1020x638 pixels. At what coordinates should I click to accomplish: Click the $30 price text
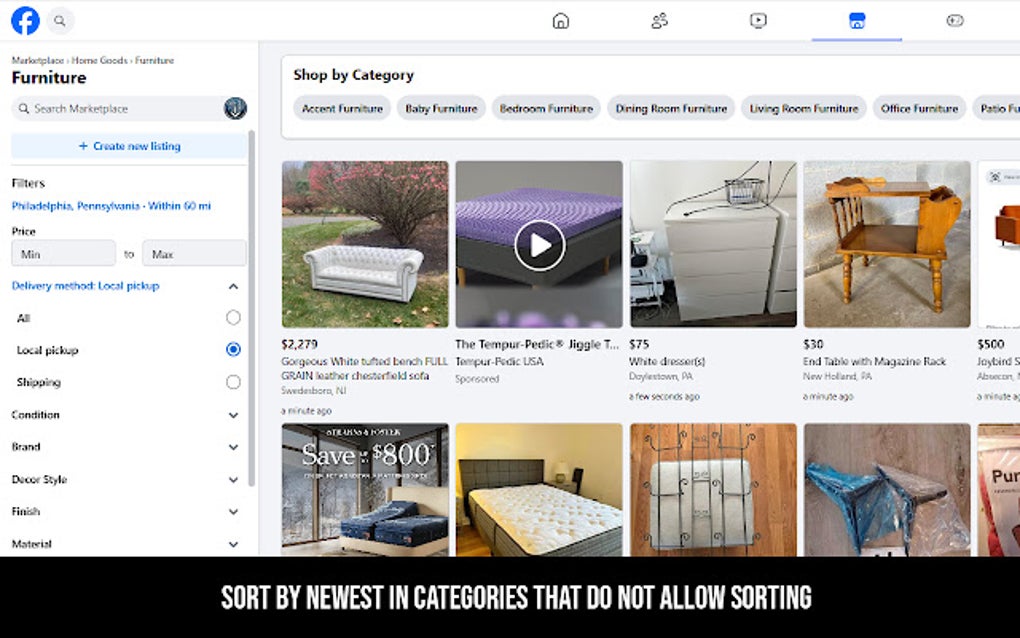(813, 344)
